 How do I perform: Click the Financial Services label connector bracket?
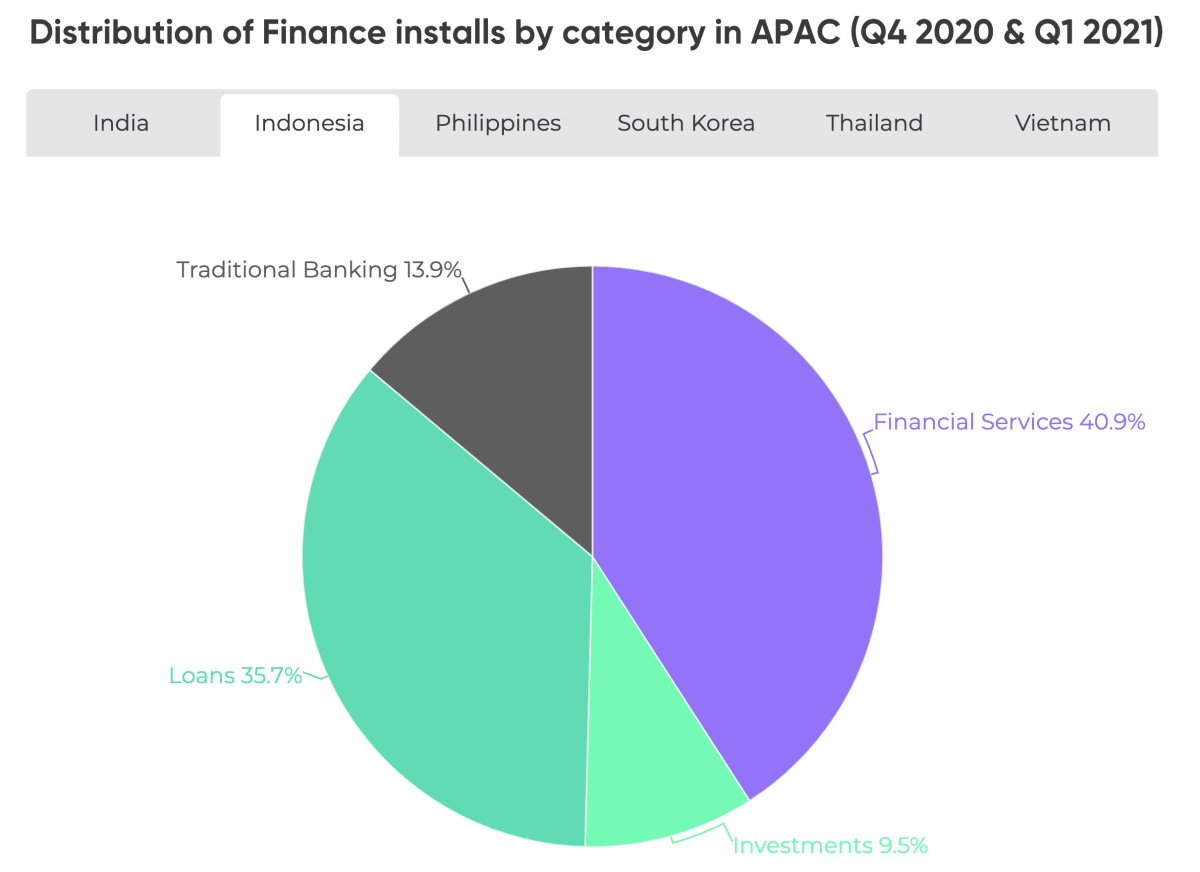tap(870, 448)
